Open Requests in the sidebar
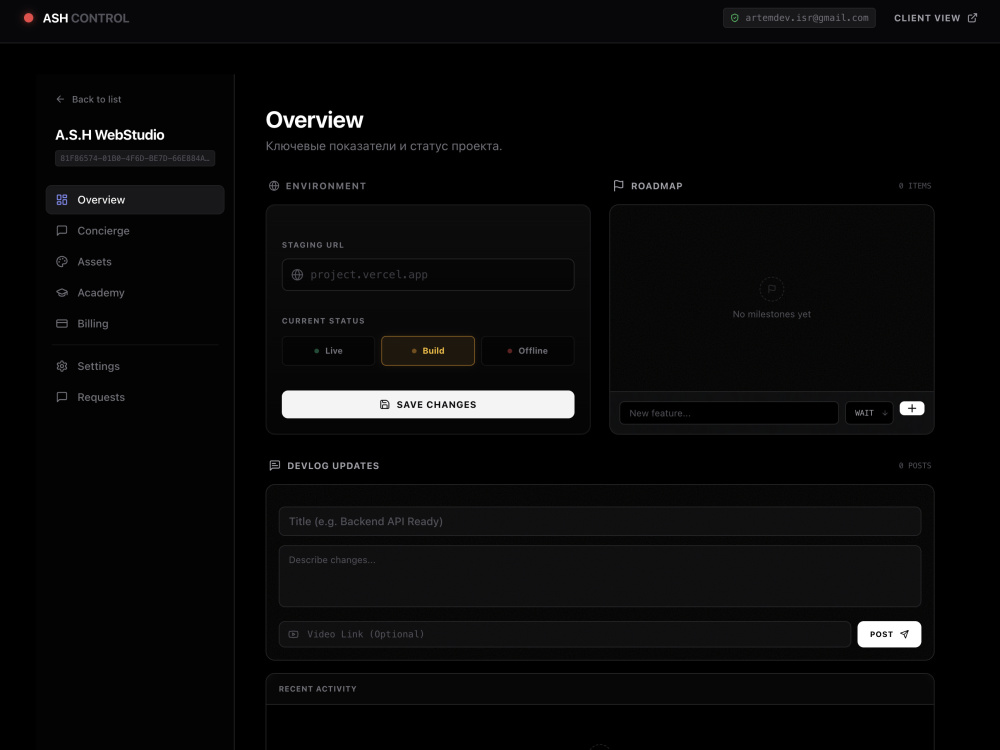 point(135,397)
